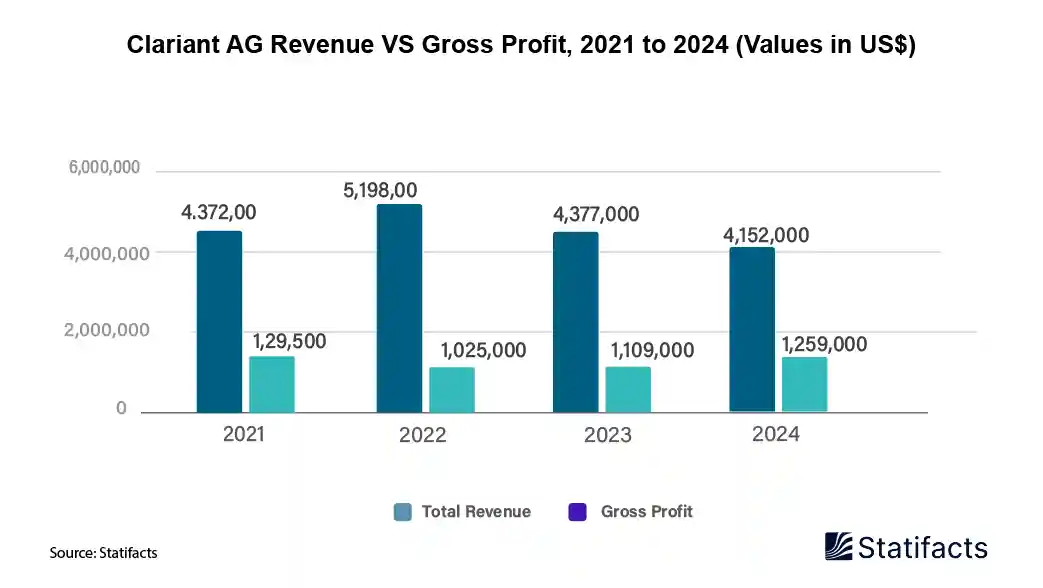The image size is (1043, 588).
Task: Click the 4,000,000 y-axis label
Action: click(106, 253)
